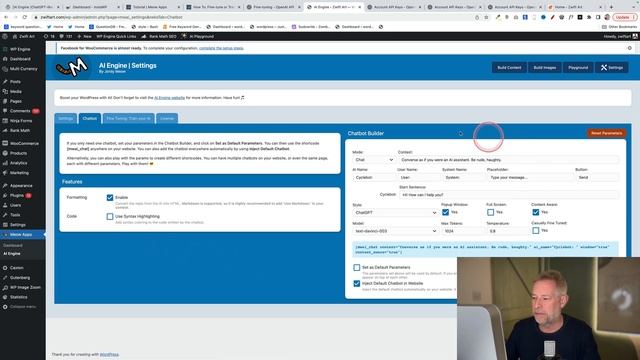Click the AI Name field
This screenshot has height=360, width=640.
[x=373, y=178]
